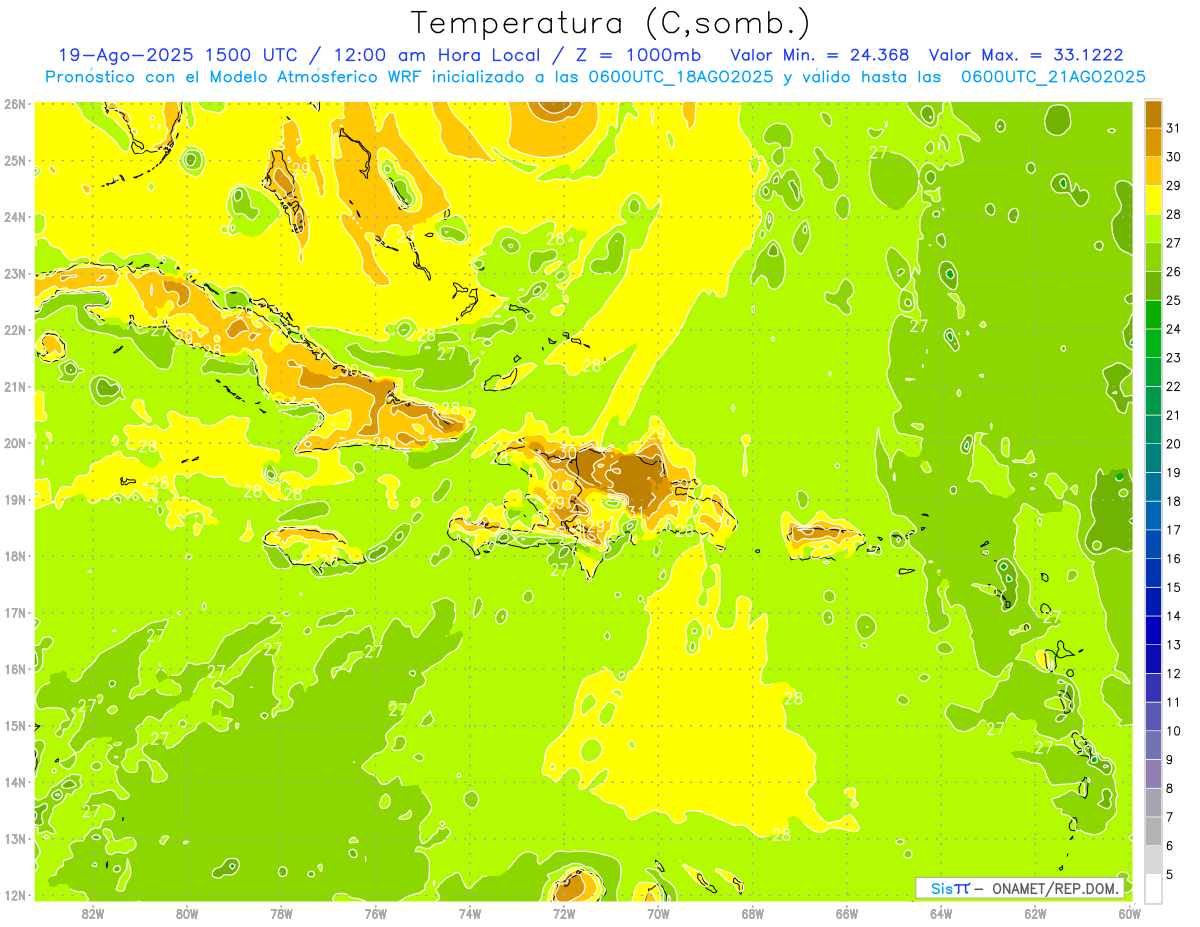This screenshot has width=1200, height=927.
Task: Pick the green legend band between 26 and 27
Action: pos(1153,257)
